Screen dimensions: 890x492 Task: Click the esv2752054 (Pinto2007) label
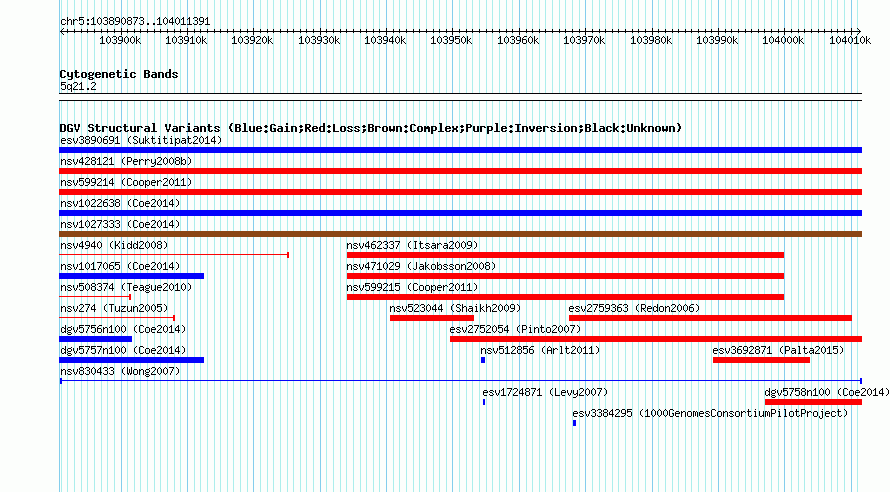[x=515, y=329]
